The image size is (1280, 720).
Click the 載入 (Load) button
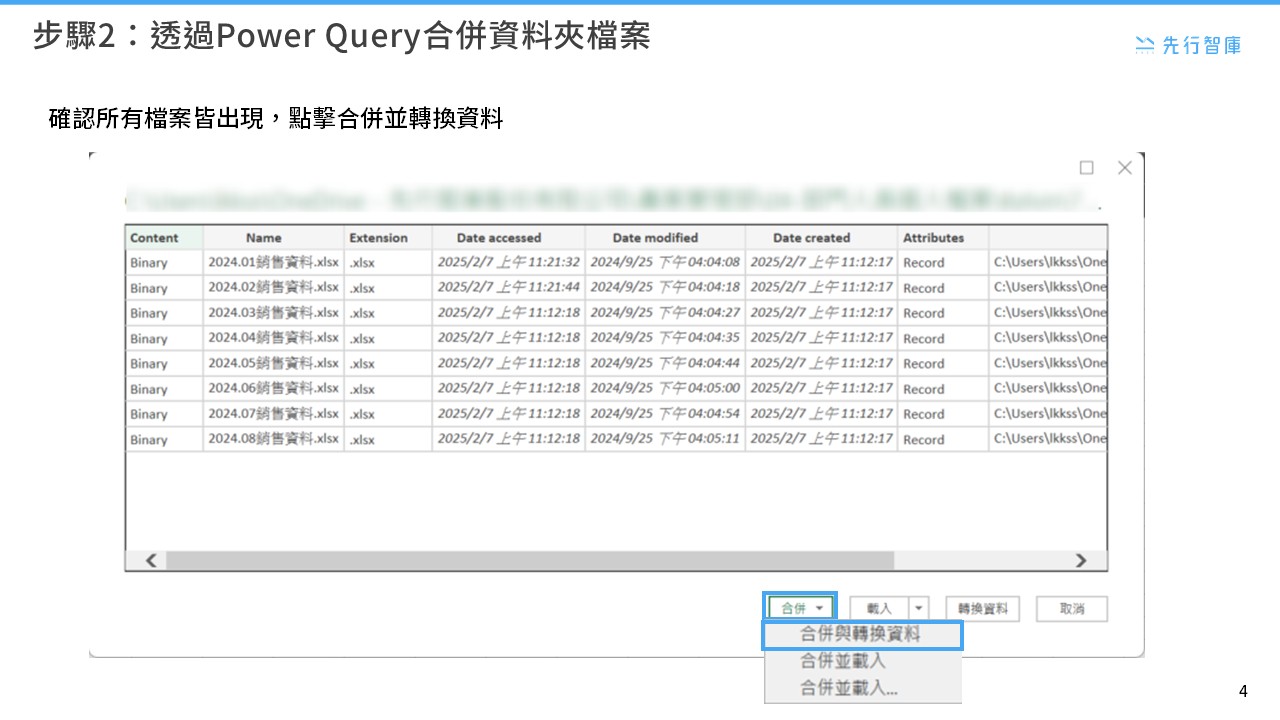point(878,607)
